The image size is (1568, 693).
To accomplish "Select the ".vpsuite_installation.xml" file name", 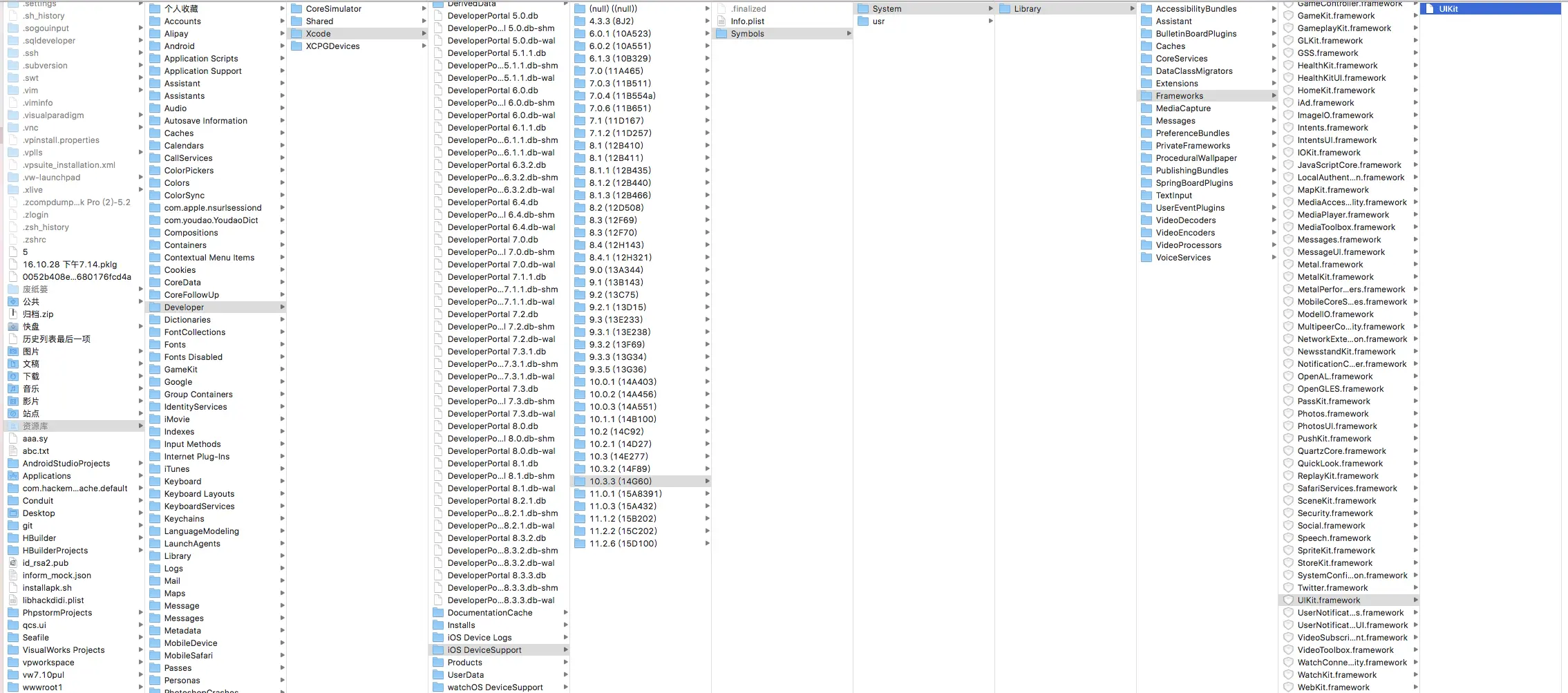I will 69,165.
